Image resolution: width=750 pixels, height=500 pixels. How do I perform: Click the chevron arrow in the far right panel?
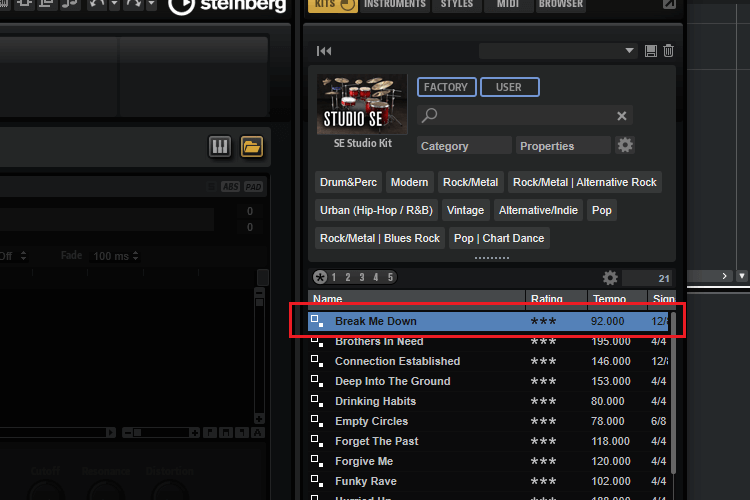point(724,276)
